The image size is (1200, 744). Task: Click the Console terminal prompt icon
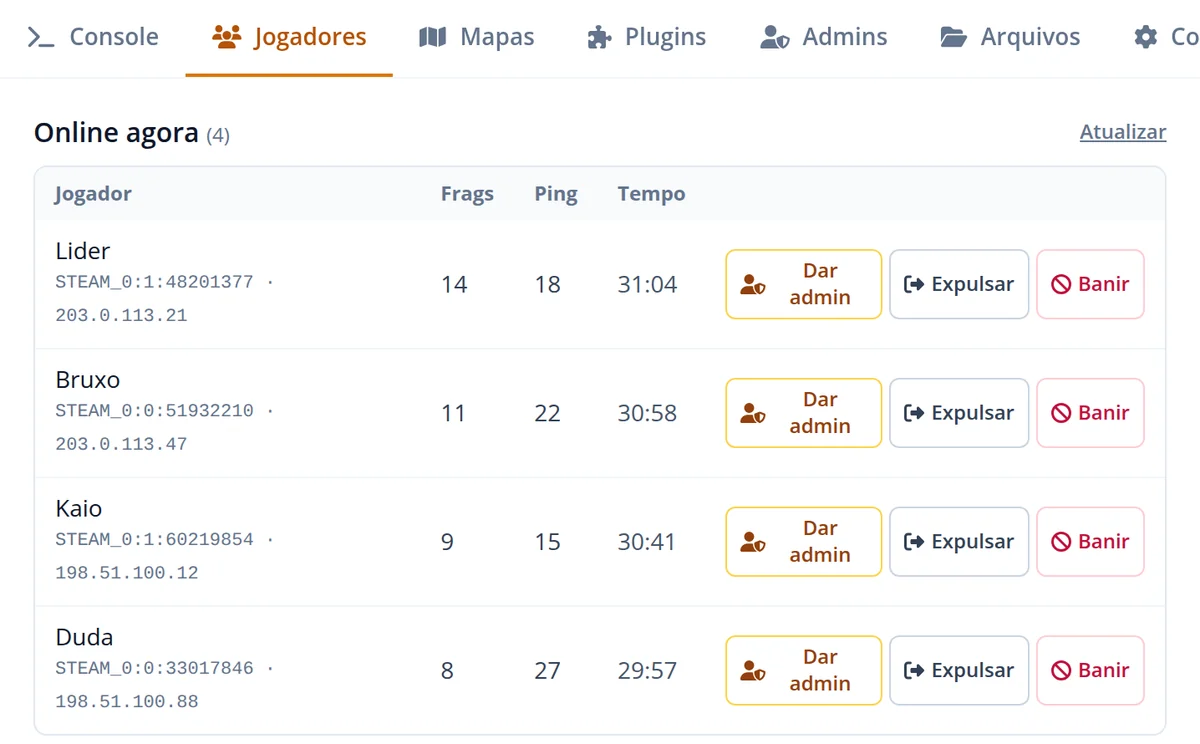coord(41,38)
